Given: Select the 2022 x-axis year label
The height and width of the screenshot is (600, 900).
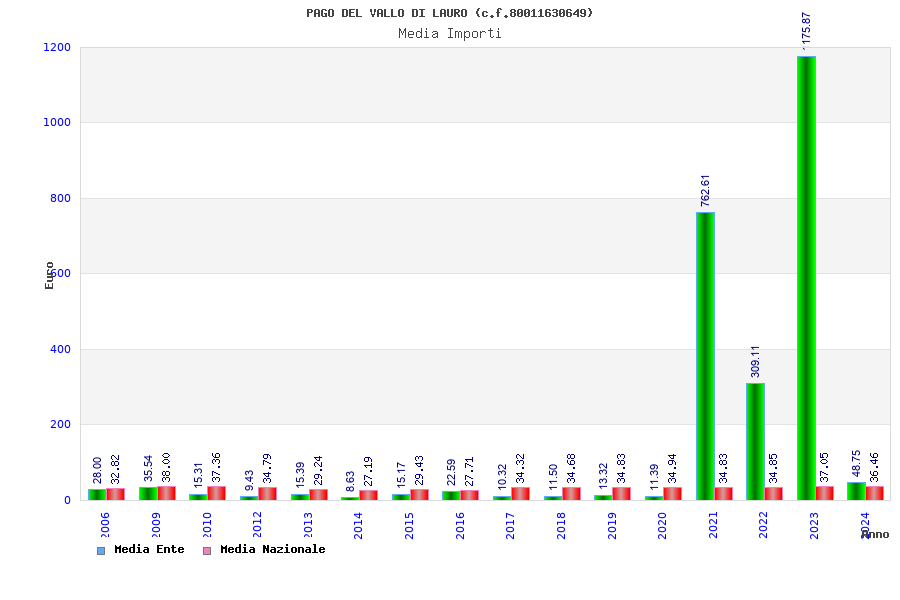Looking at the screenshot, I should (x=763, y=525).
